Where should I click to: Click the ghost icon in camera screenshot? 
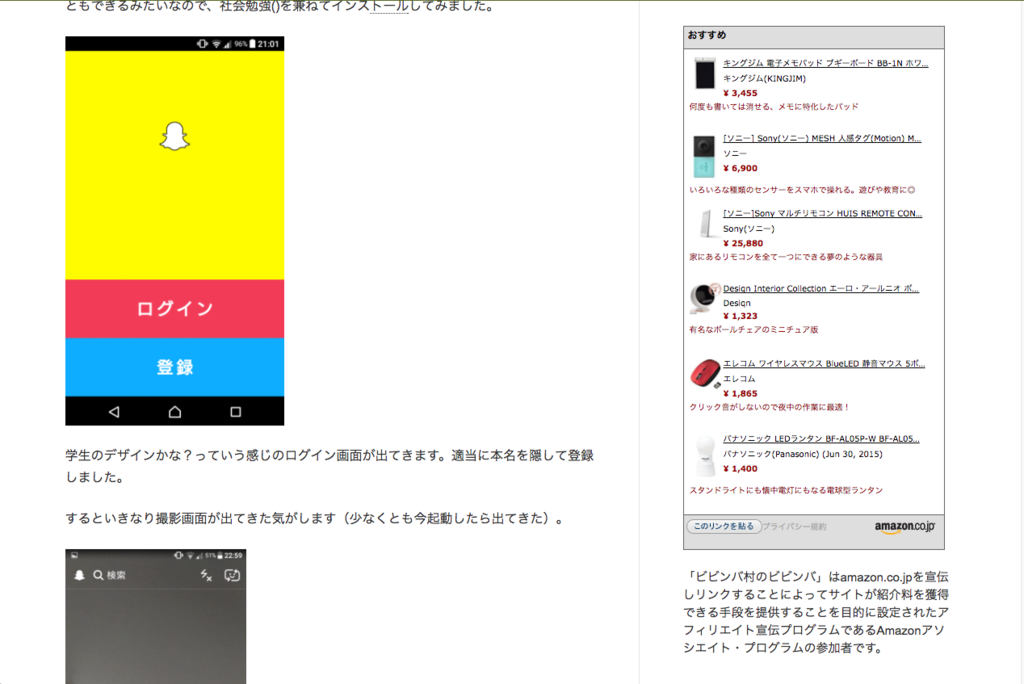click(79, 575)
